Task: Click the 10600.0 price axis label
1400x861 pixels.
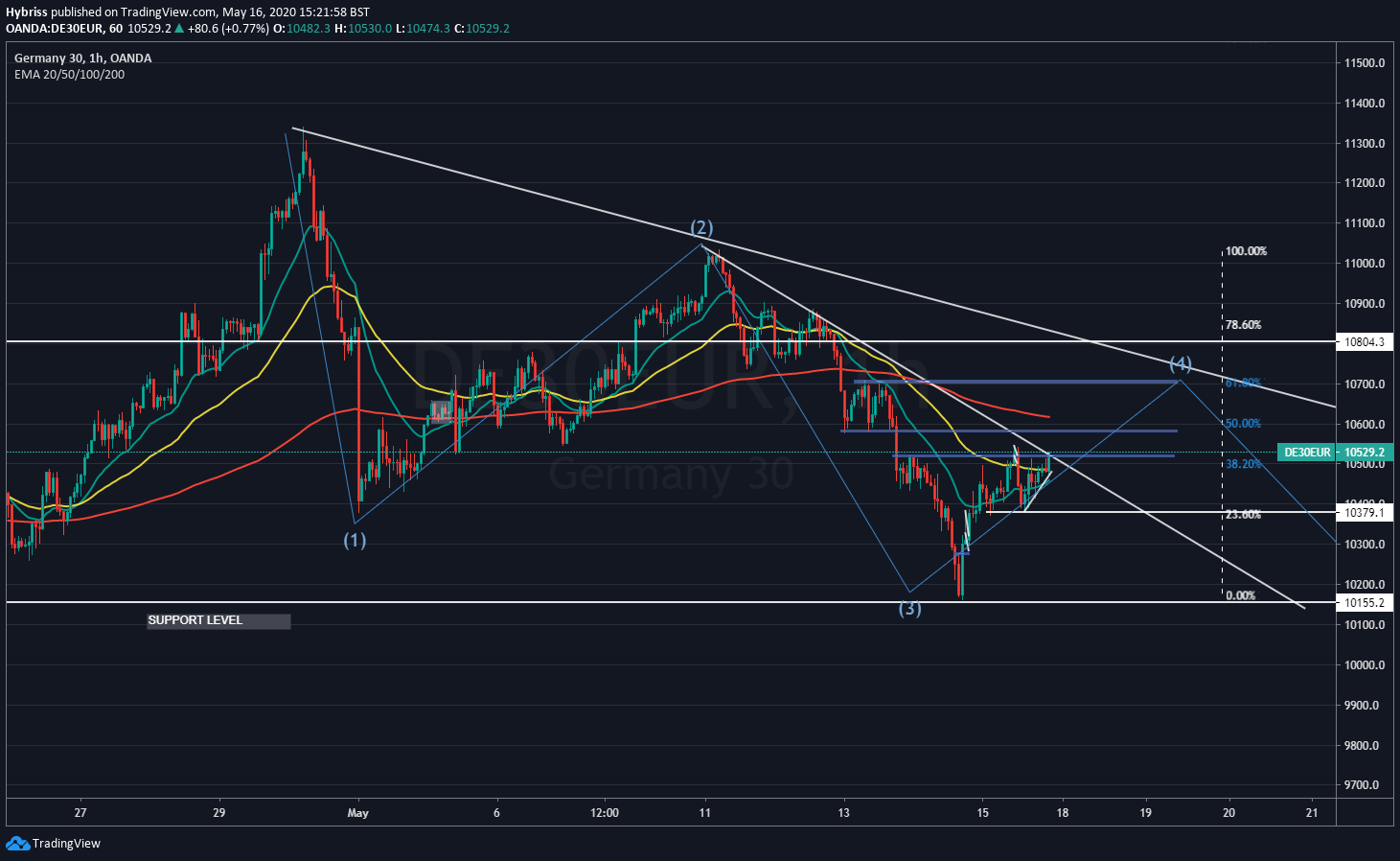Action: [1365, 425]
